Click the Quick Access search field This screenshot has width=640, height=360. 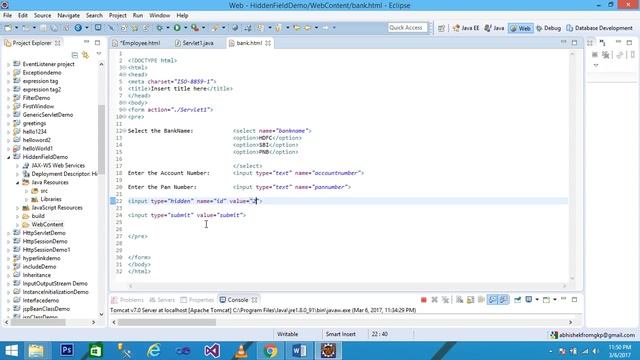tap(407, 28)
